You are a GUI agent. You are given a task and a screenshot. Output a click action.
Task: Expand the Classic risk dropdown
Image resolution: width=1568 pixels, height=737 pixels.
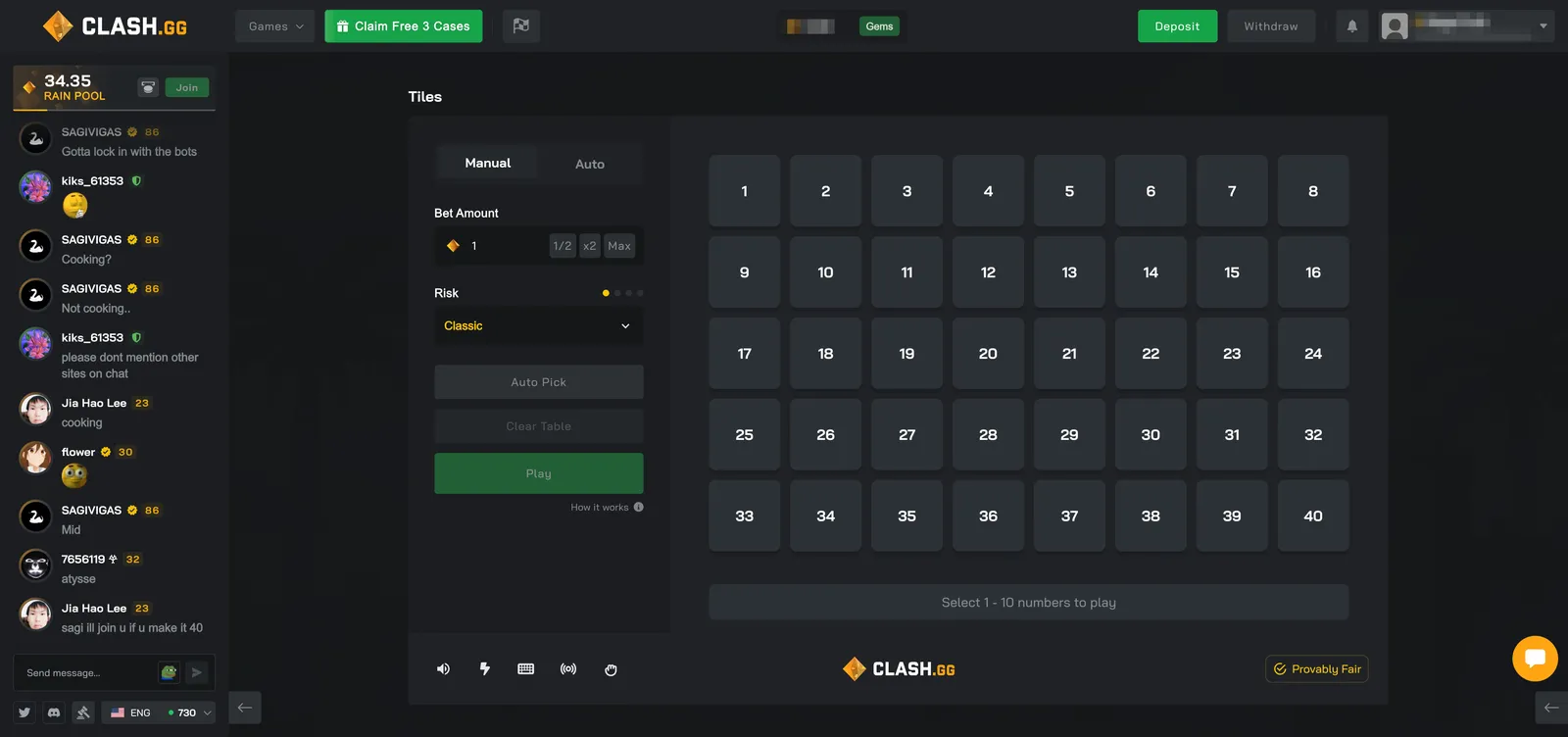539,326
